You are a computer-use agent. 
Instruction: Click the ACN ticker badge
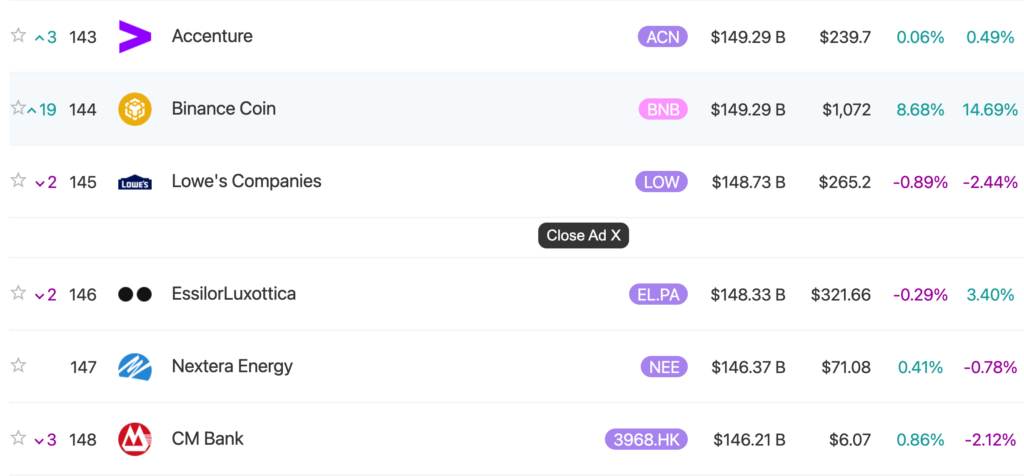(663, 37)
